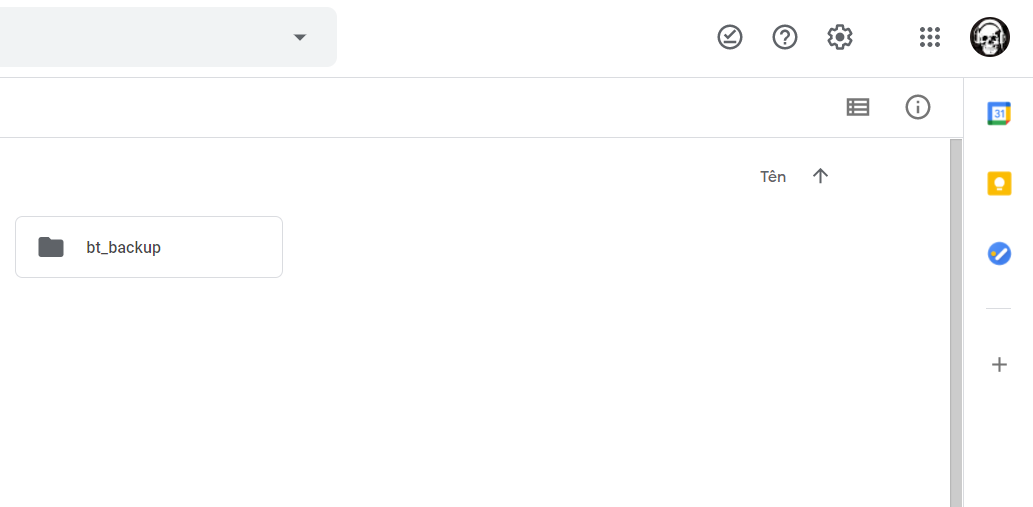Open Google Keep in the side panel
The image size is (1033, 507).
(x=999, y=183)
